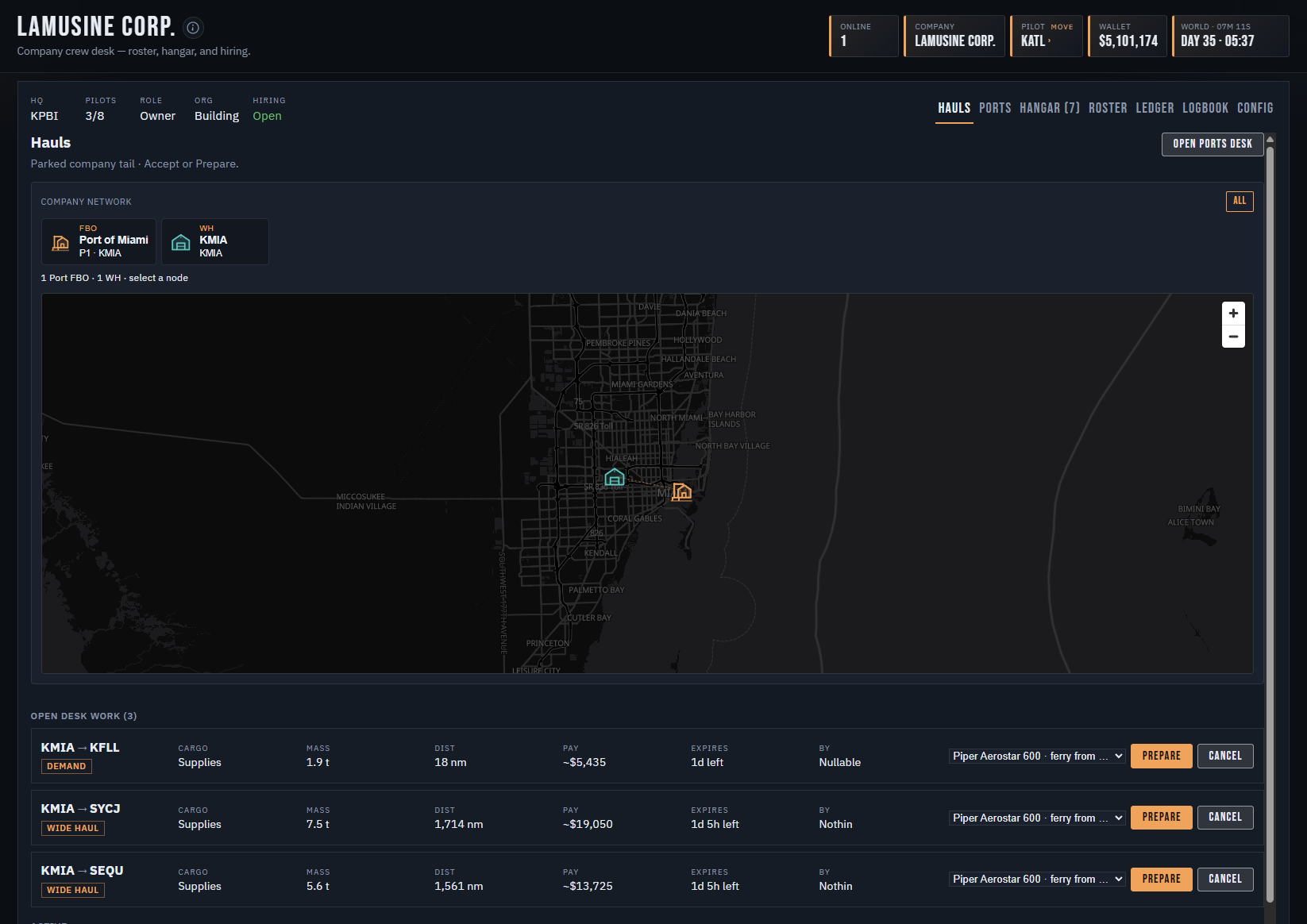
Task: Click the Pilots 3/8 value
Action: [94, 116]
